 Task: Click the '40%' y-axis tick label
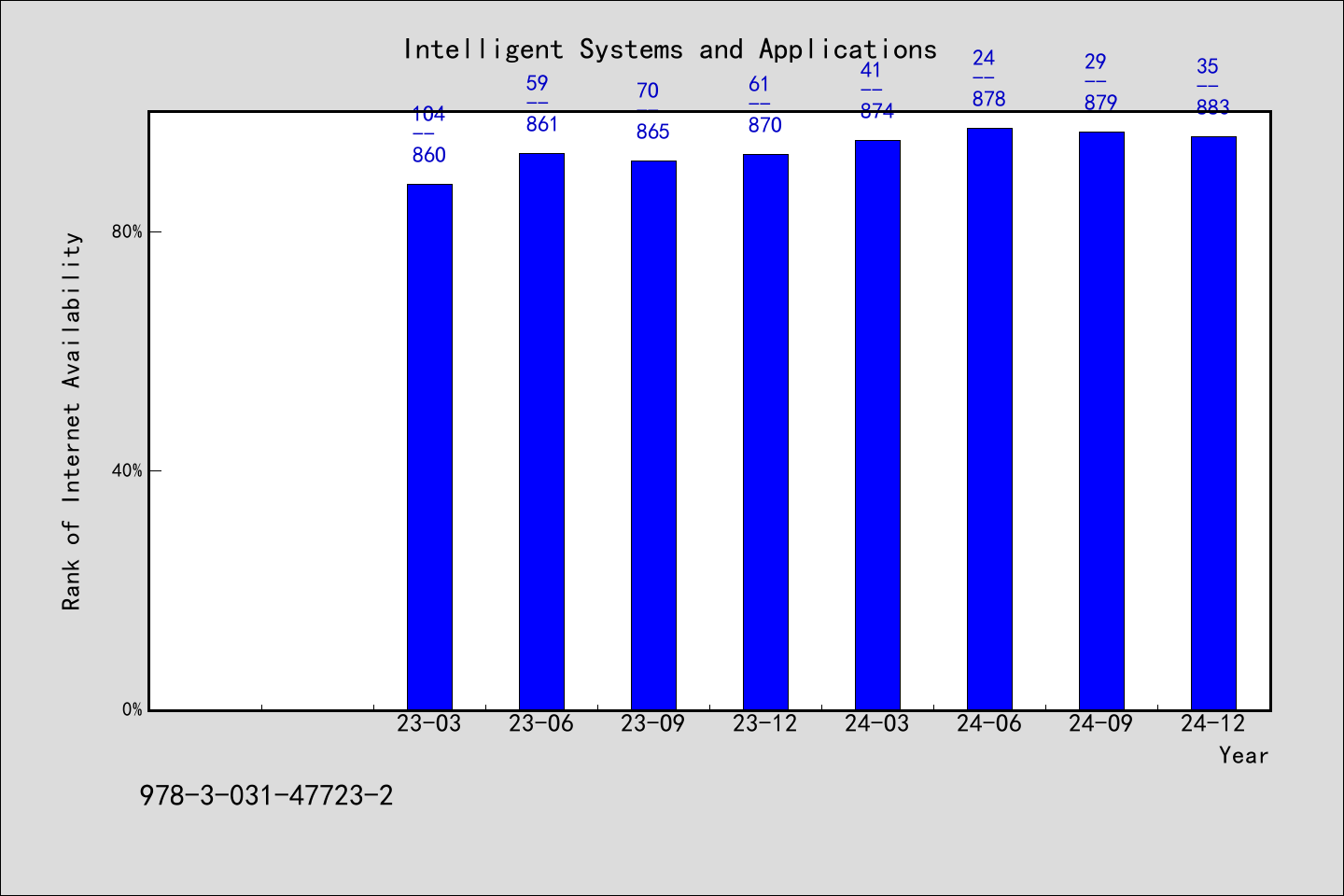[x=127, y=471]
